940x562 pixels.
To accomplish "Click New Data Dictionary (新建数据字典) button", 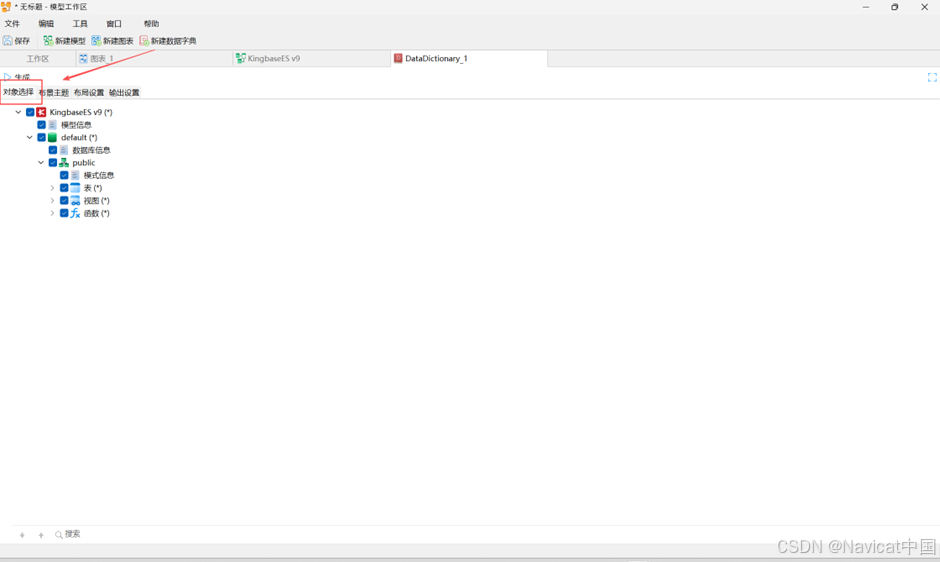I will pos(168,41).
